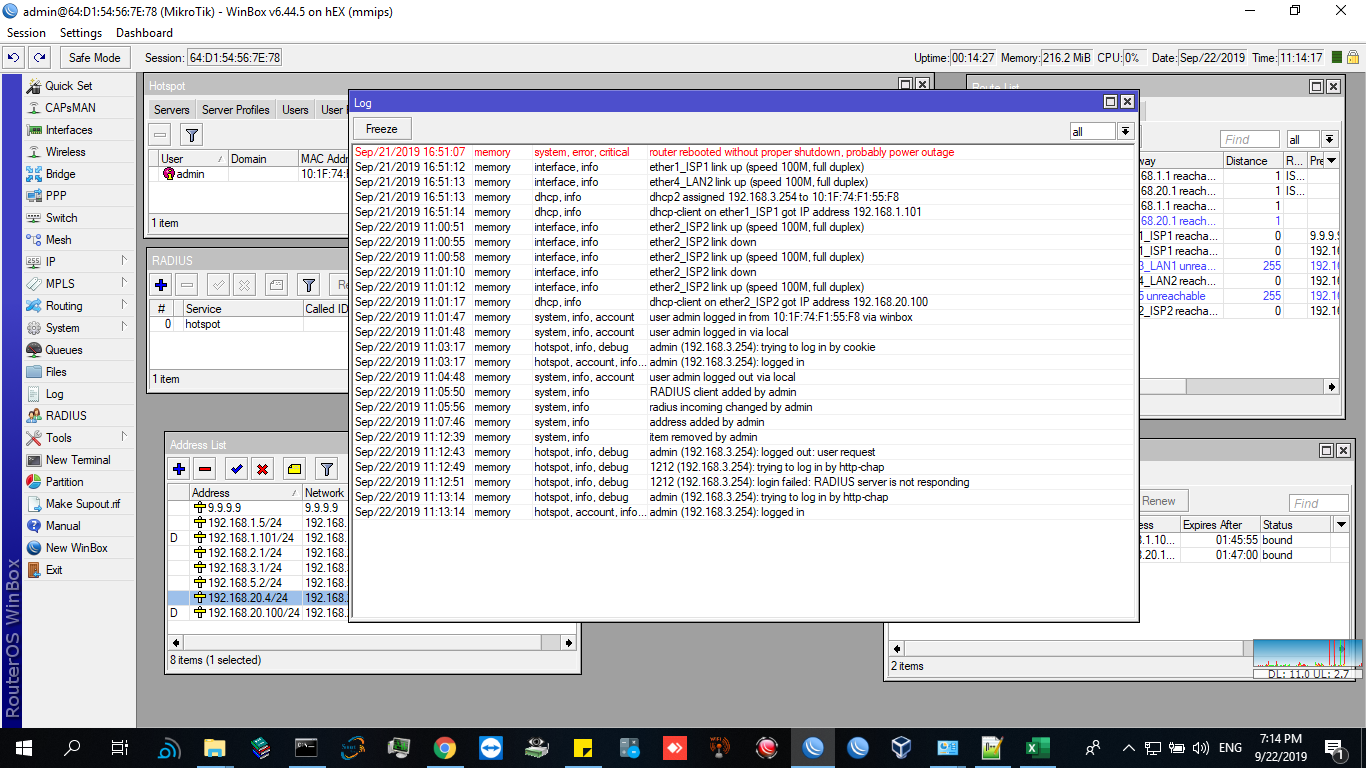The image size is (1366, 768).
Task: Switch to Server Profiles tab
Action: [x=236, y=110]
